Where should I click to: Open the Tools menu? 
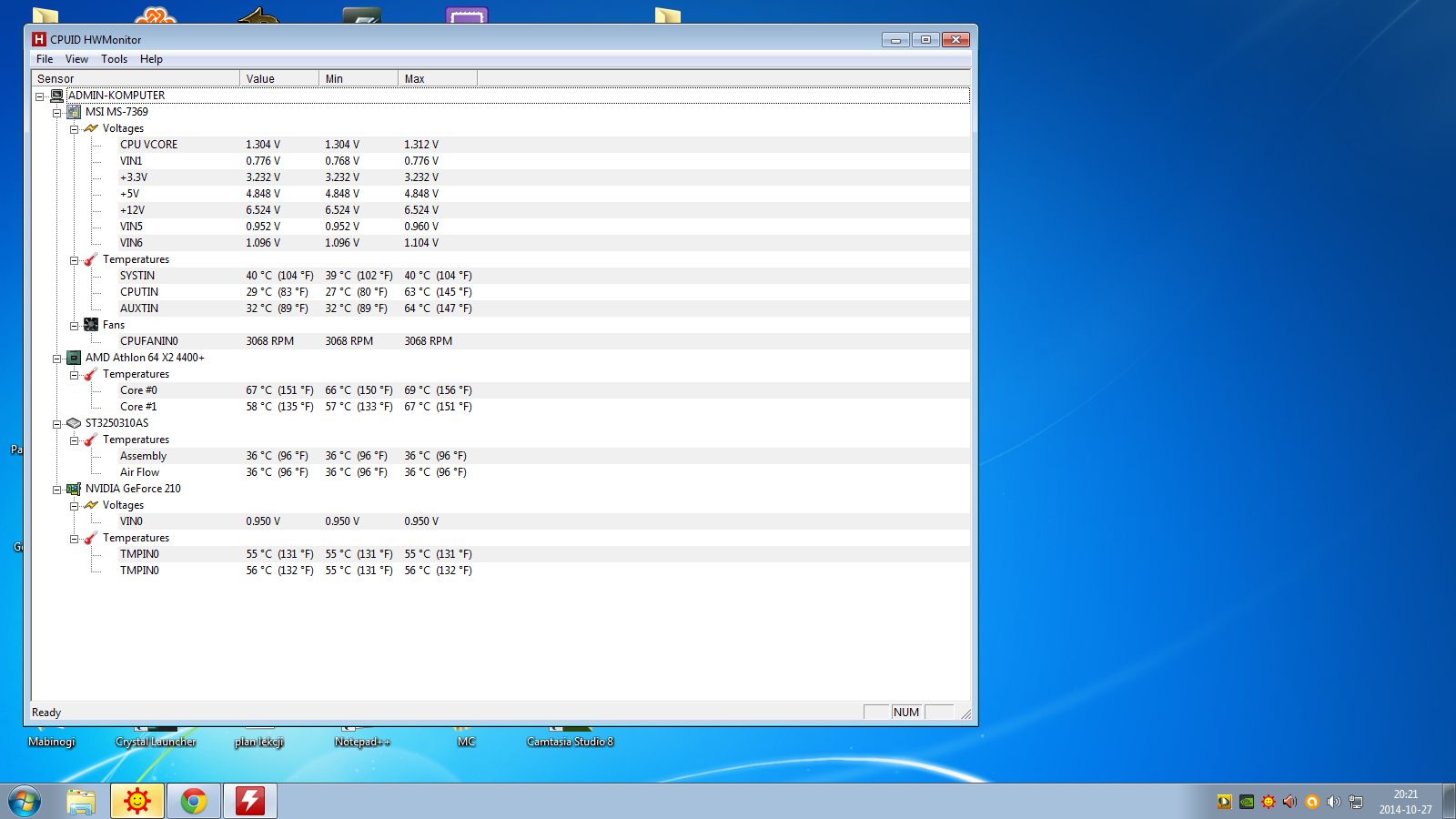click(x=114, y=59)
